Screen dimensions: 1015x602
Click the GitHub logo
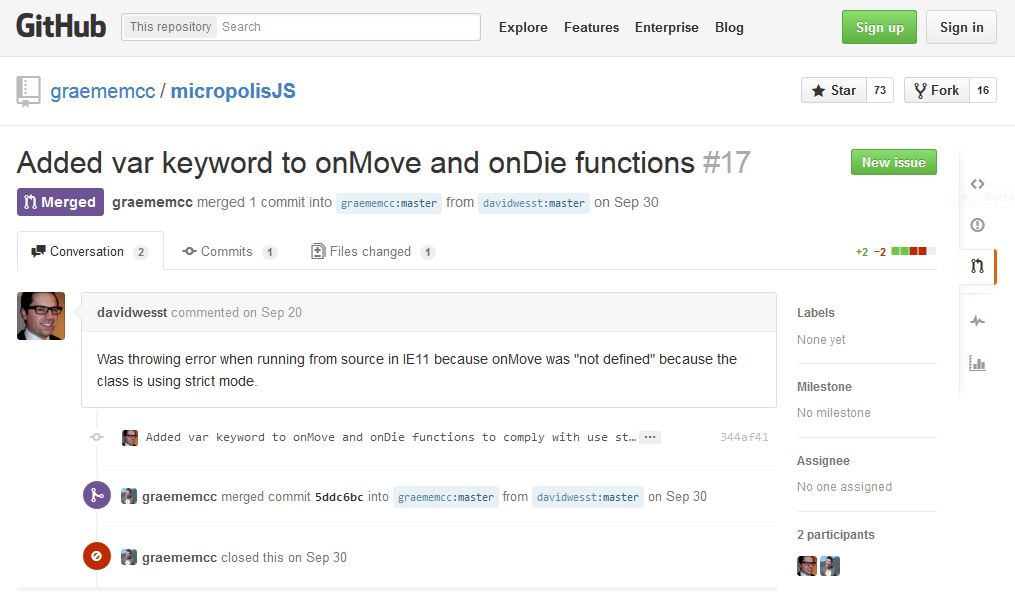point(61,27)
